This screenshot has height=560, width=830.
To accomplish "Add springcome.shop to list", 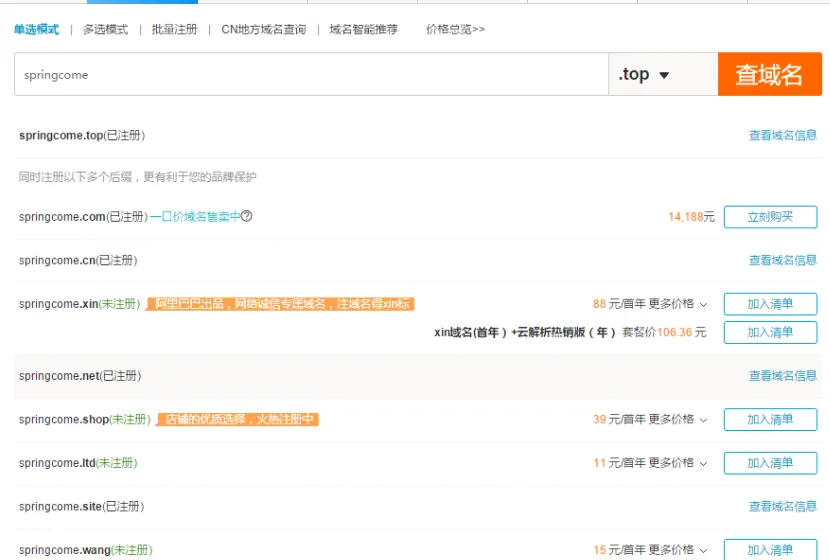I will 770,420.
